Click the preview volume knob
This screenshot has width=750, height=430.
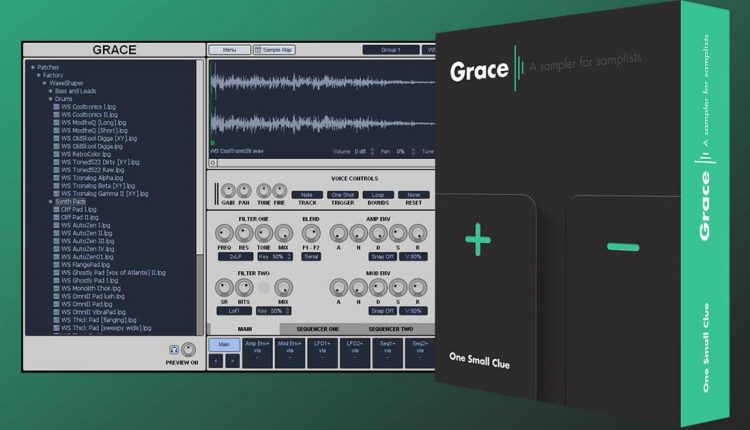[x=187, y=348]
